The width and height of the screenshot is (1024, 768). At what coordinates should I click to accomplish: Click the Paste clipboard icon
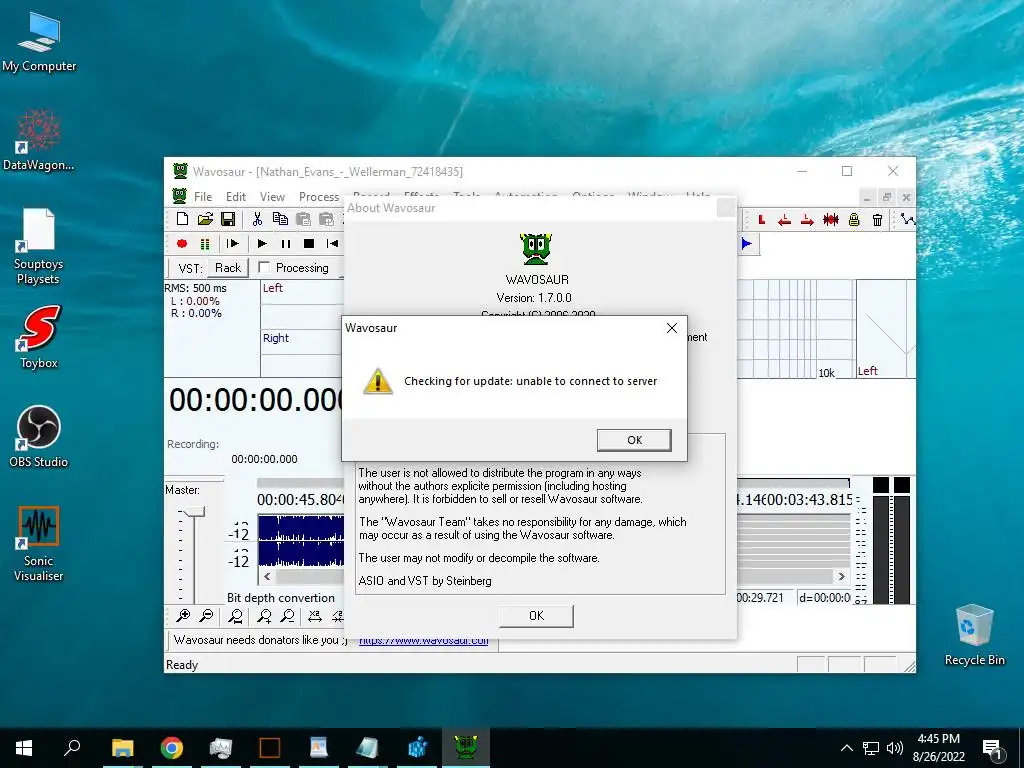click(303, 219)
